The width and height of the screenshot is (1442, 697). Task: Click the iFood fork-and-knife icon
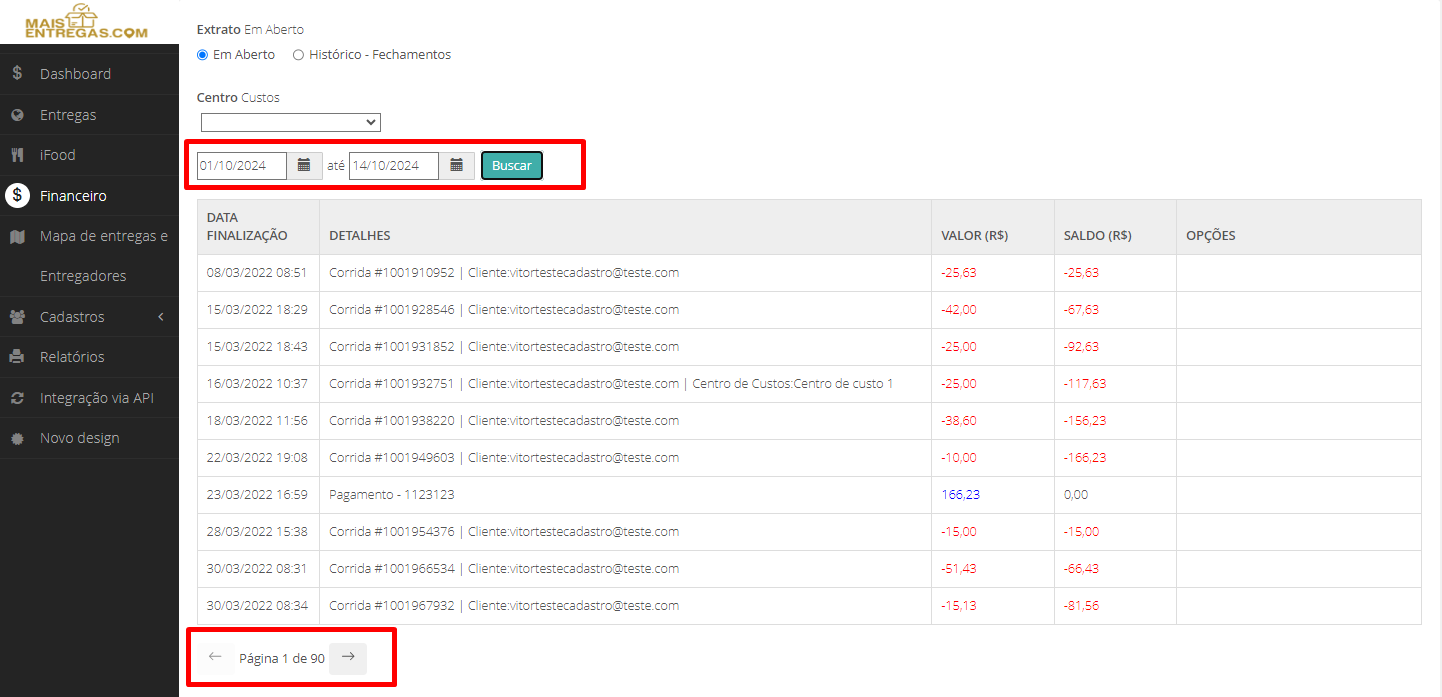[x=17, y=155]
